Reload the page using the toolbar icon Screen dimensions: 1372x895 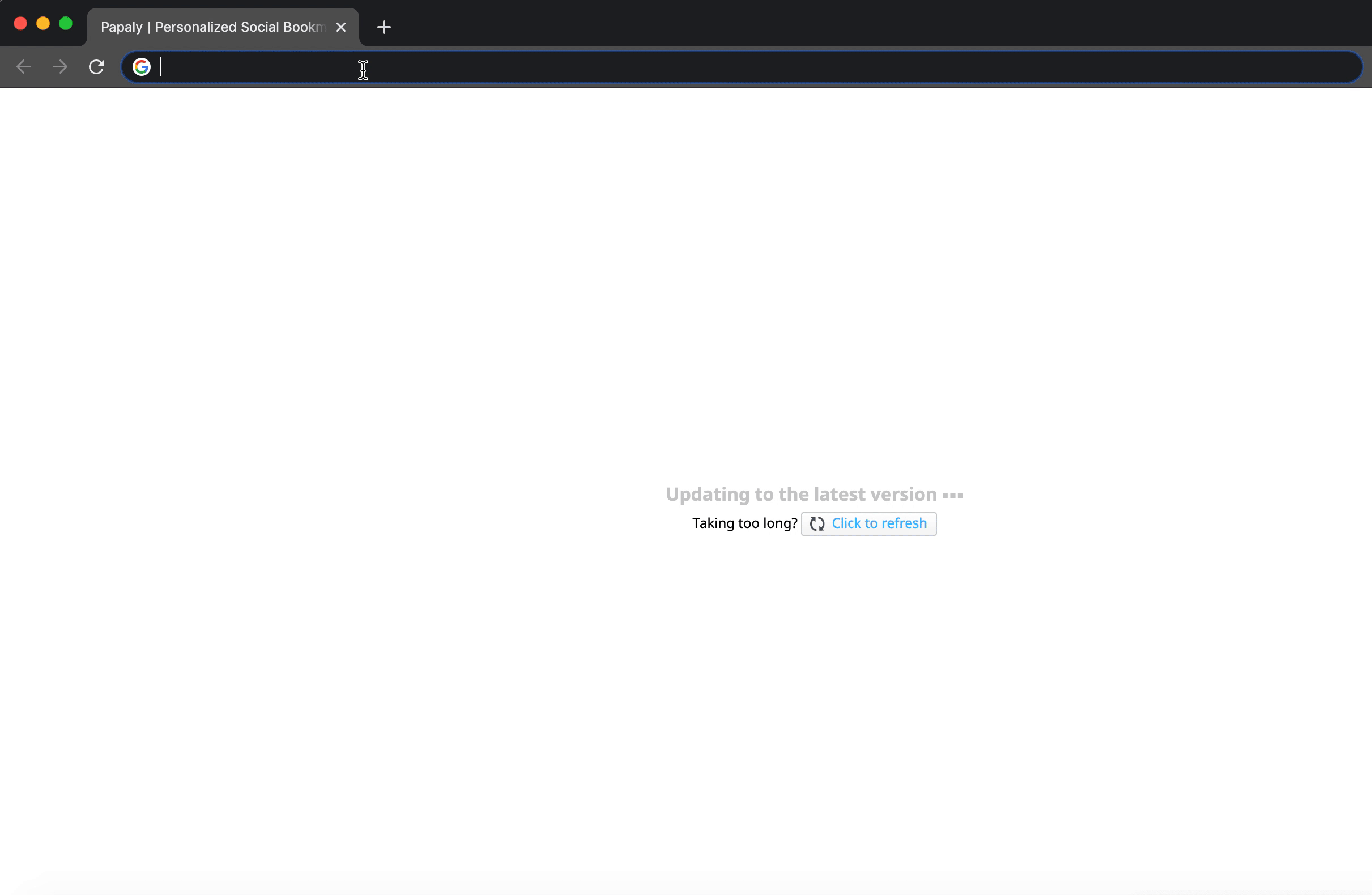coord(96,67)
